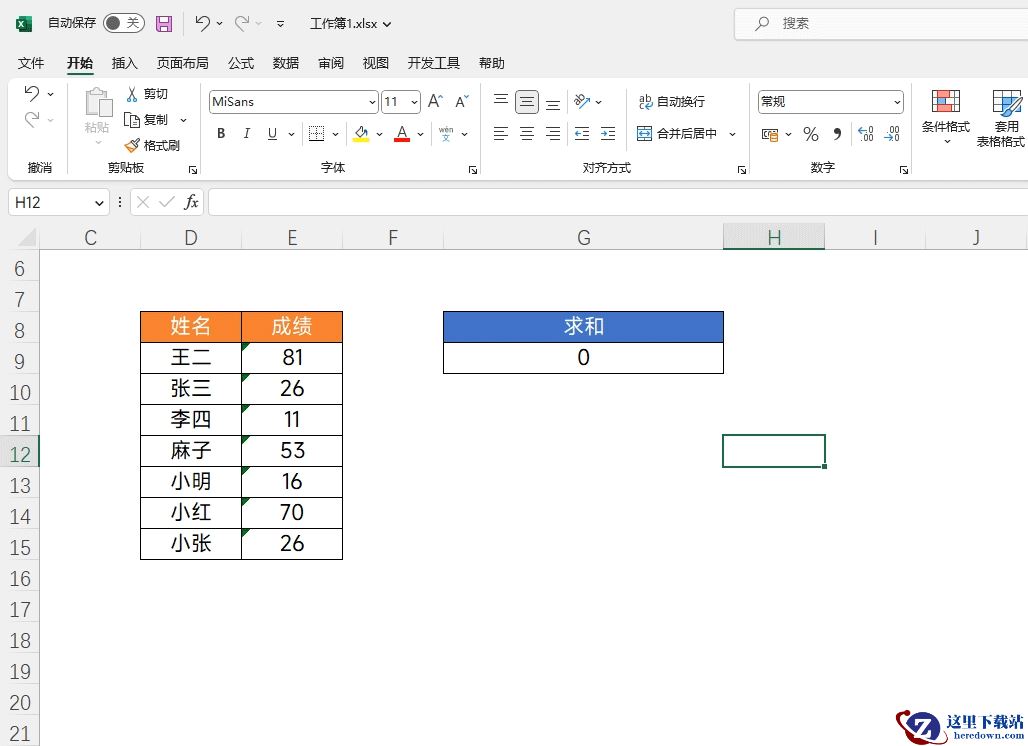
Task: Expand Merge & Center (合并后居中) options
Action: click(732, 134)
